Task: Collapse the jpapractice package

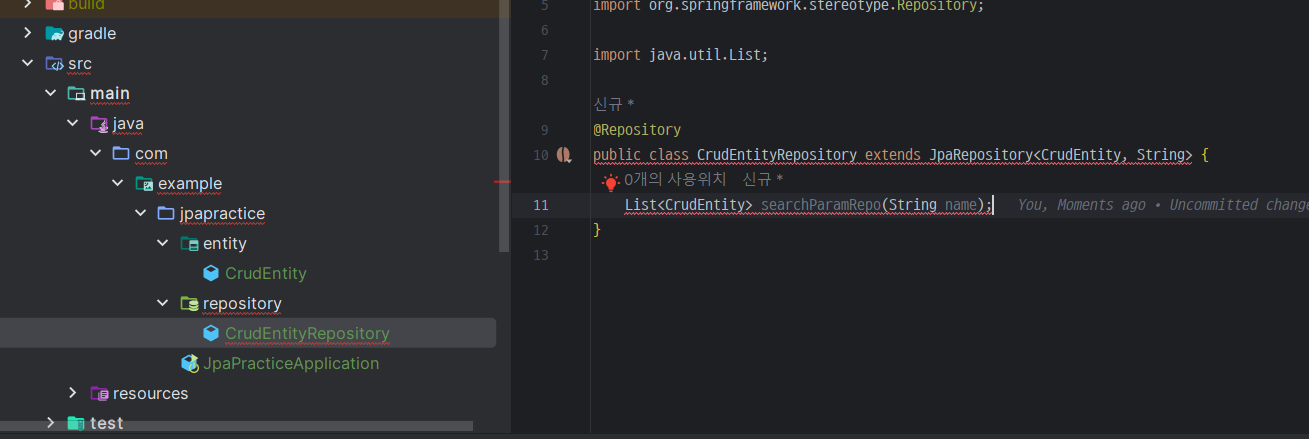Action: coord(139,213)
